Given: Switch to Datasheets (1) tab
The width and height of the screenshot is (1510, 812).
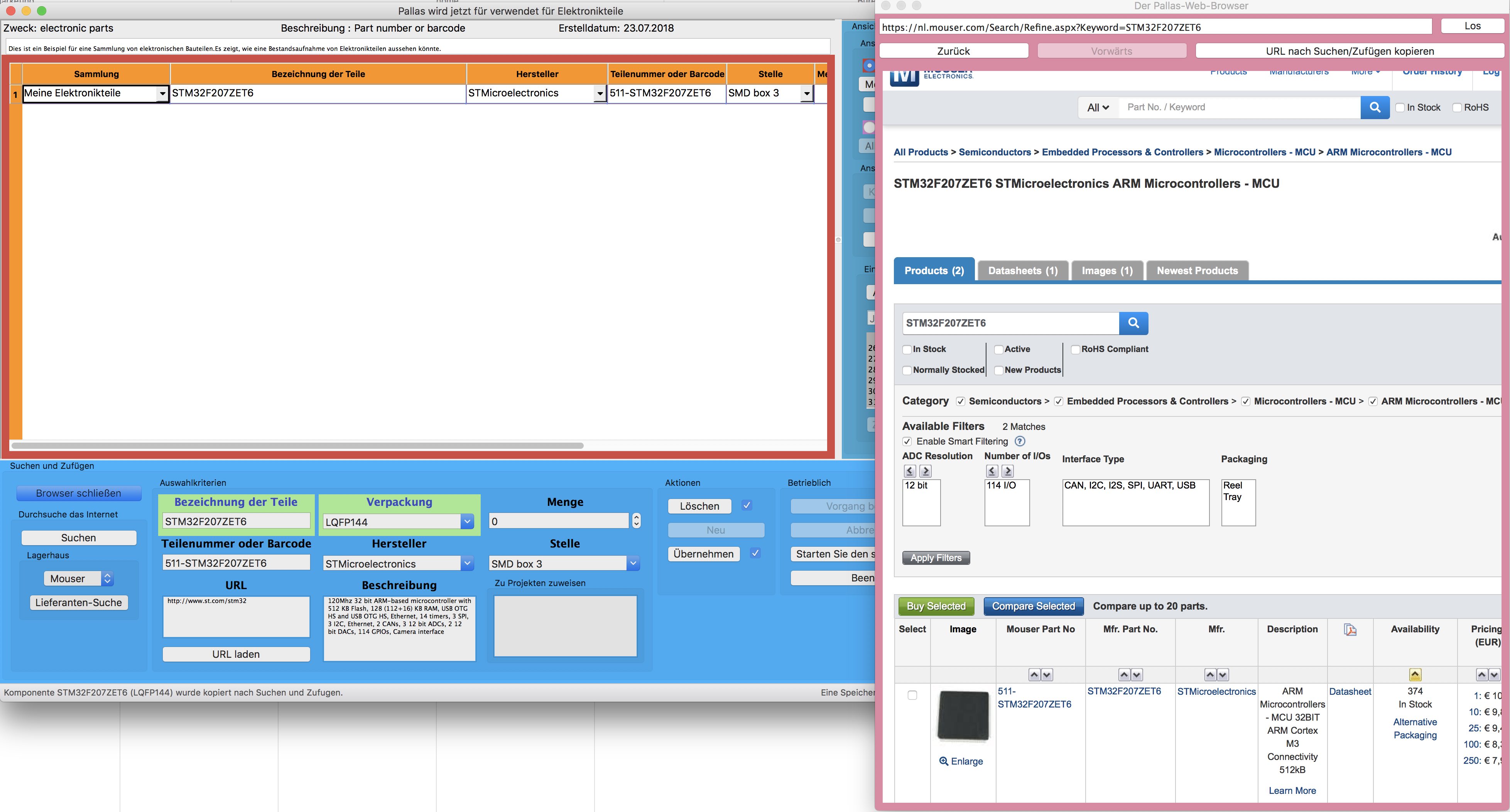Looking at the screenshot, I should click(1023, 271).
